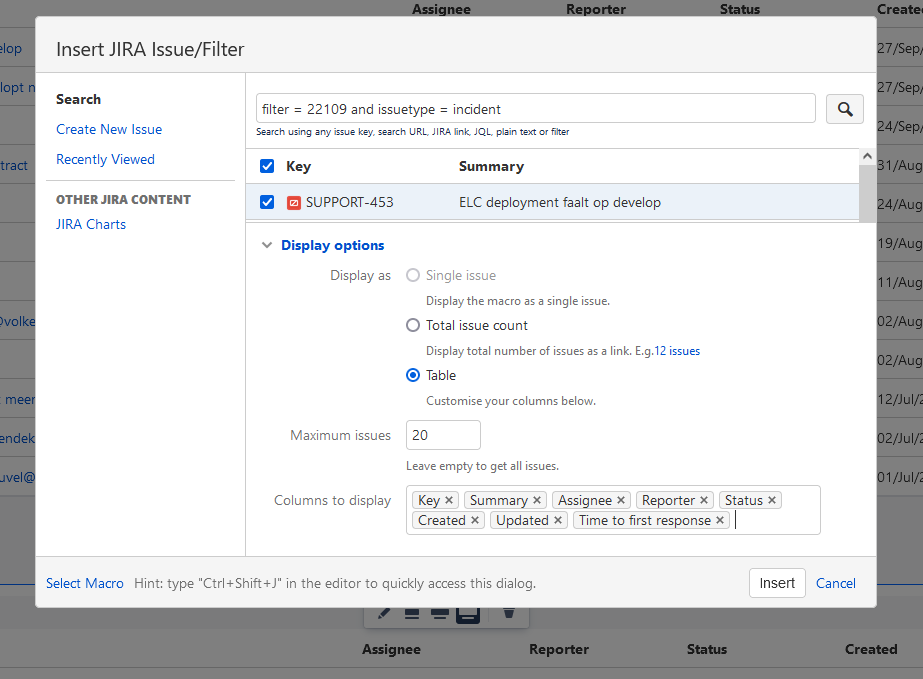Remove the Updated column tag

(557, 520)
